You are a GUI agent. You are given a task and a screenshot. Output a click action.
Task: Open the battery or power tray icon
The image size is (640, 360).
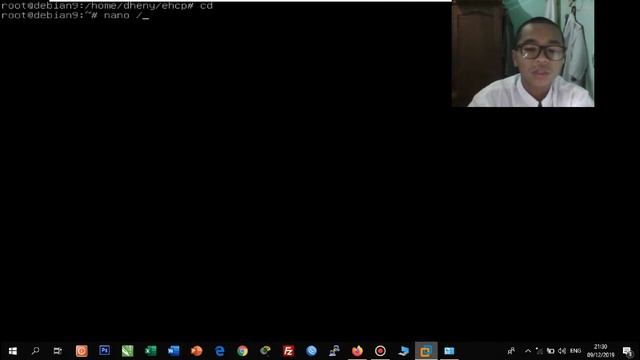coord(551,351)
